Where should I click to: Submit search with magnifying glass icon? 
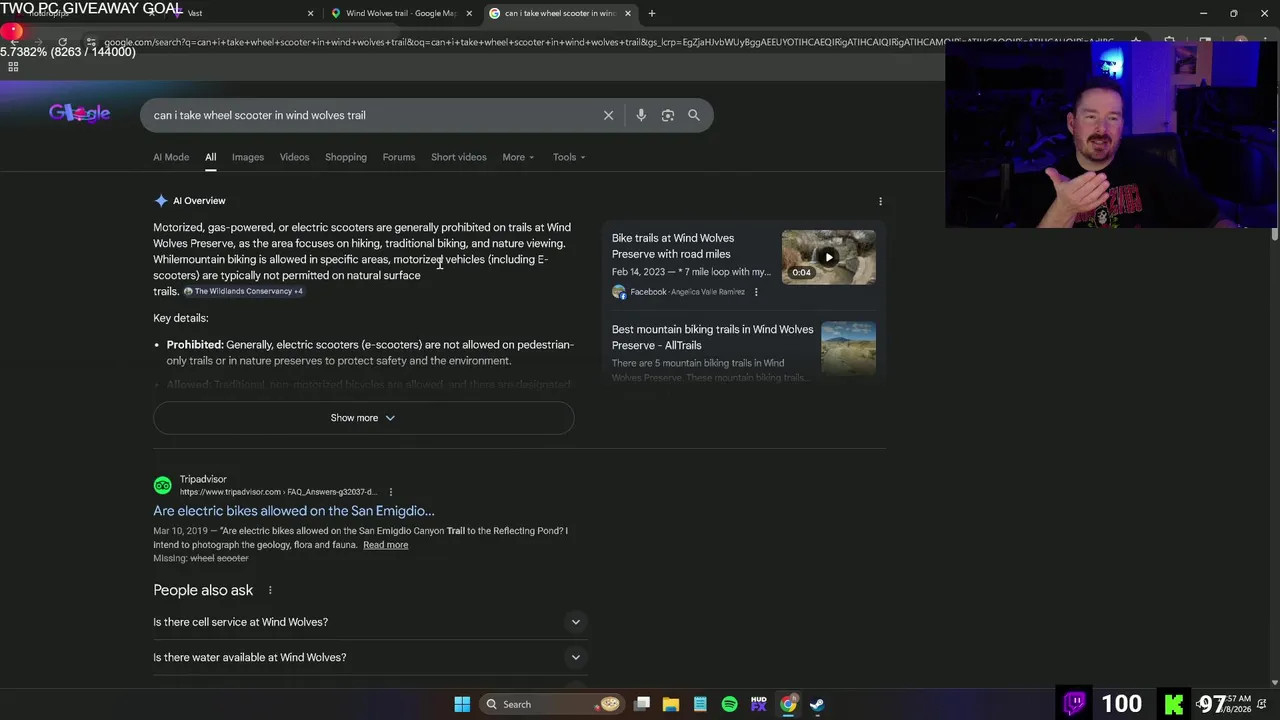click(x=694, y=115)
